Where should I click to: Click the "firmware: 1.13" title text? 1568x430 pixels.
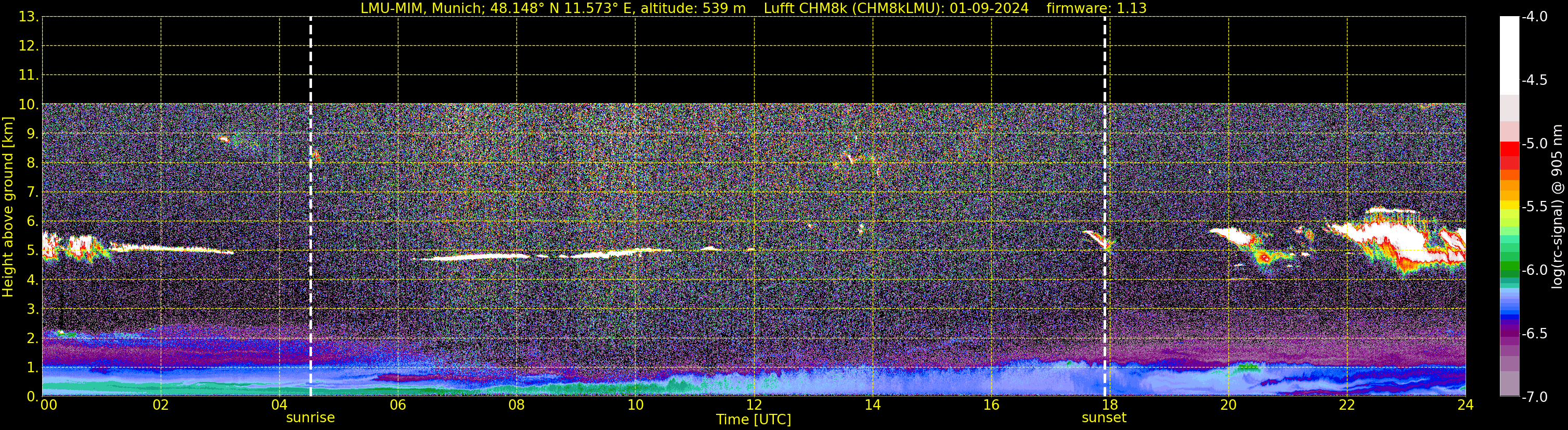[x=1096, y=8]
